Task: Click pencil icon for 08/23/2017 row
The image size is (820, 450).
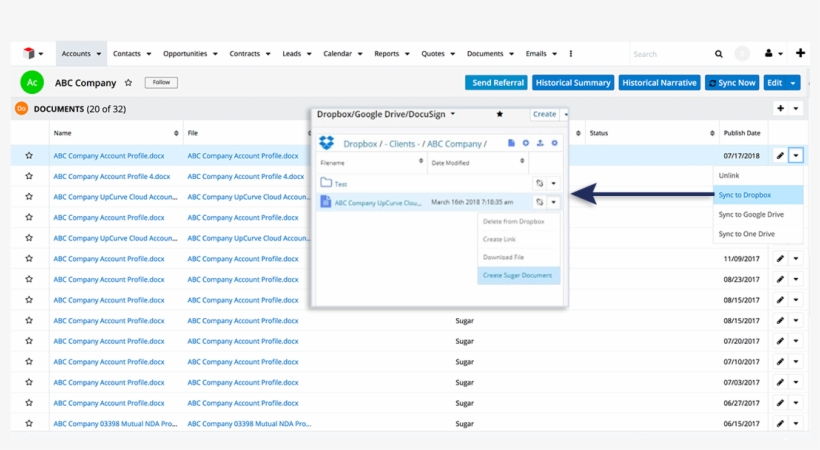Action: (780, 279)
